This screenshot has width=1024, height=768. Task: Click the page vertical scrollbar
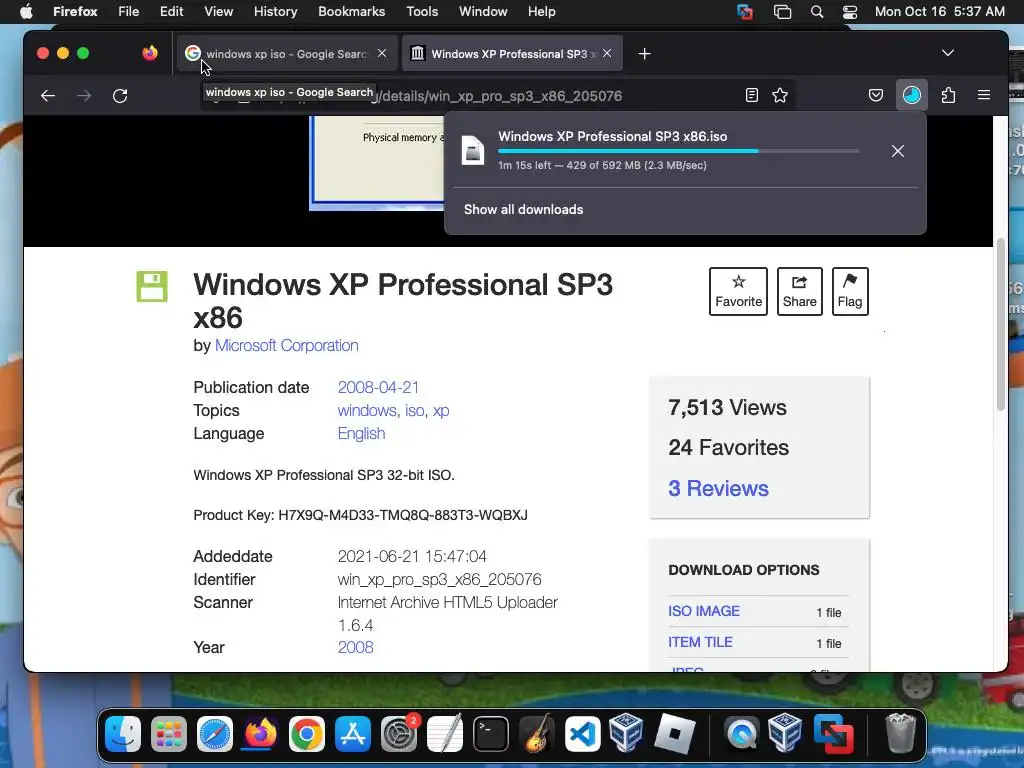pos(1000,325)
